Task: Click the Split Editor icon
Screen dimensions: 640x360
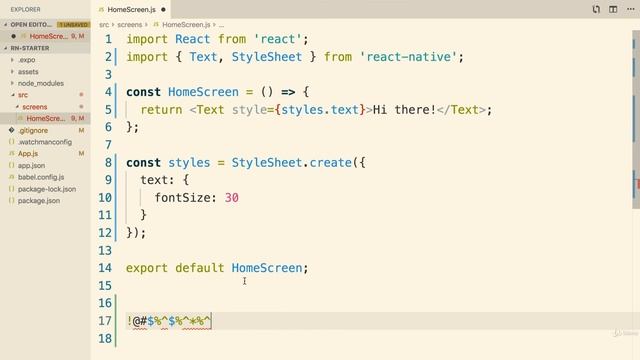Action: coord(613,9)
